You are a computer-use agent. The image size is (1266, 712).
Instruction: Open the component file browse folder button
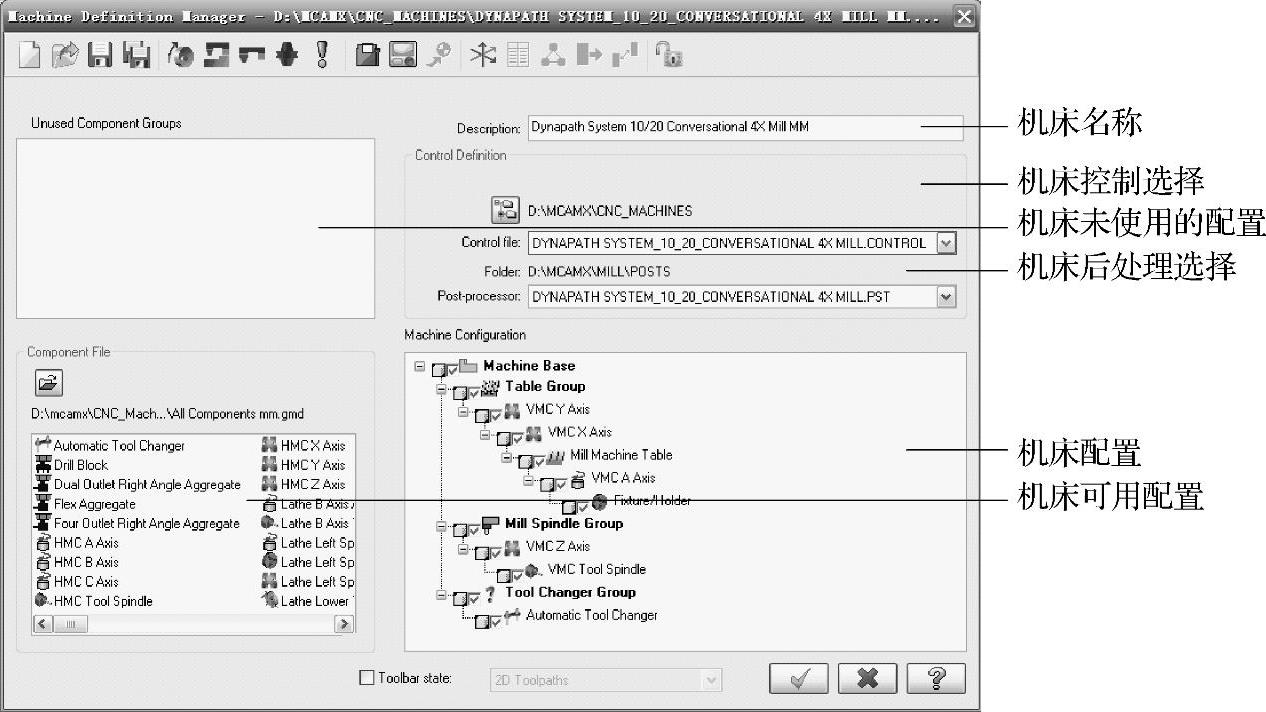pyautogui.click(x=48, y=382)
